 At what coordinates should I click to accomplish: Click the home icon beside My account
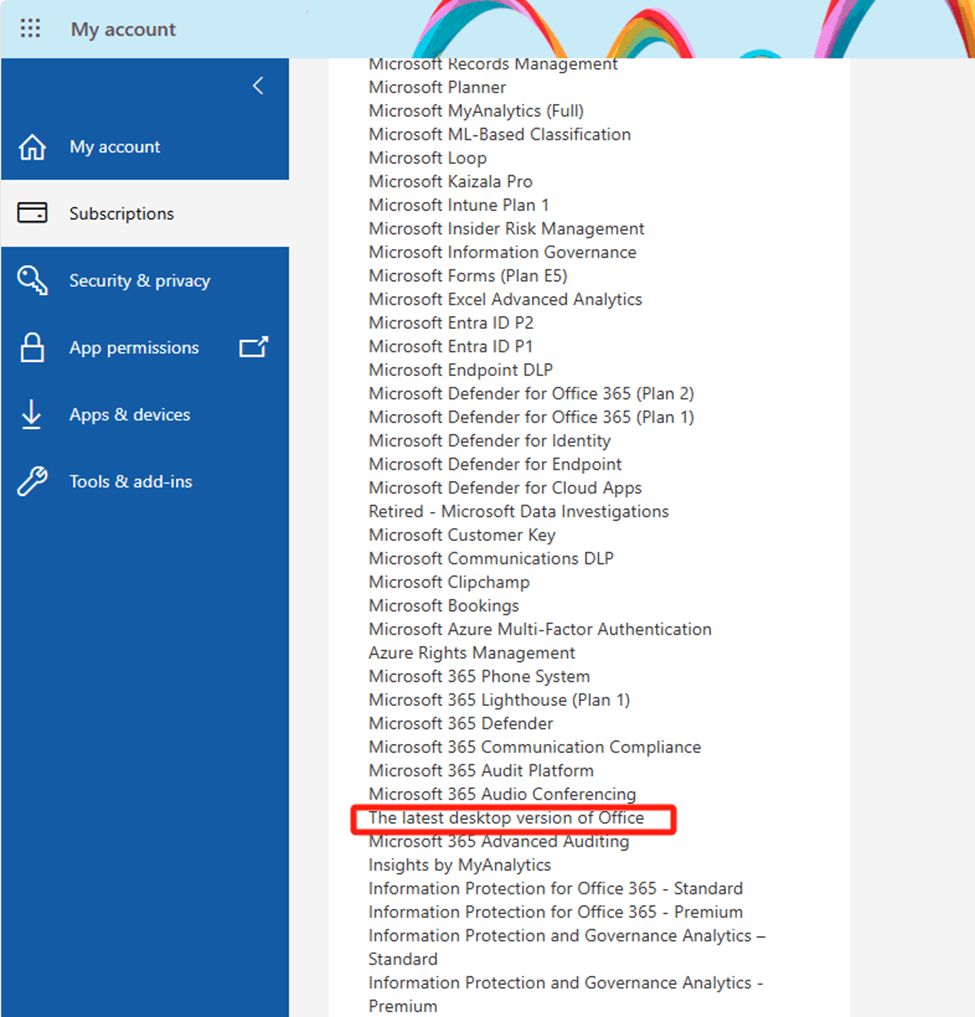tap(32, 147)
